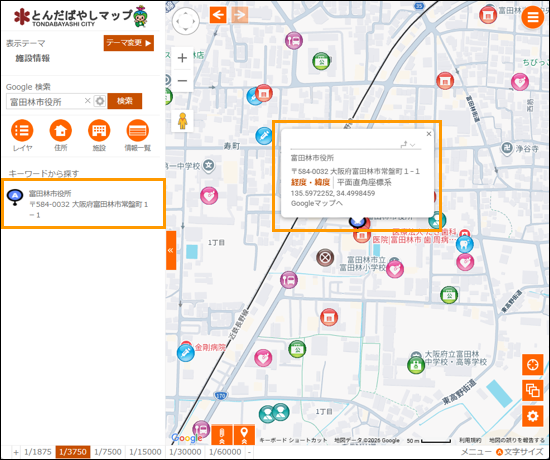This screenshot has height=460, width=550.
Task: Select the 1/1875 map scale
Action: click(x=38, y=452)
